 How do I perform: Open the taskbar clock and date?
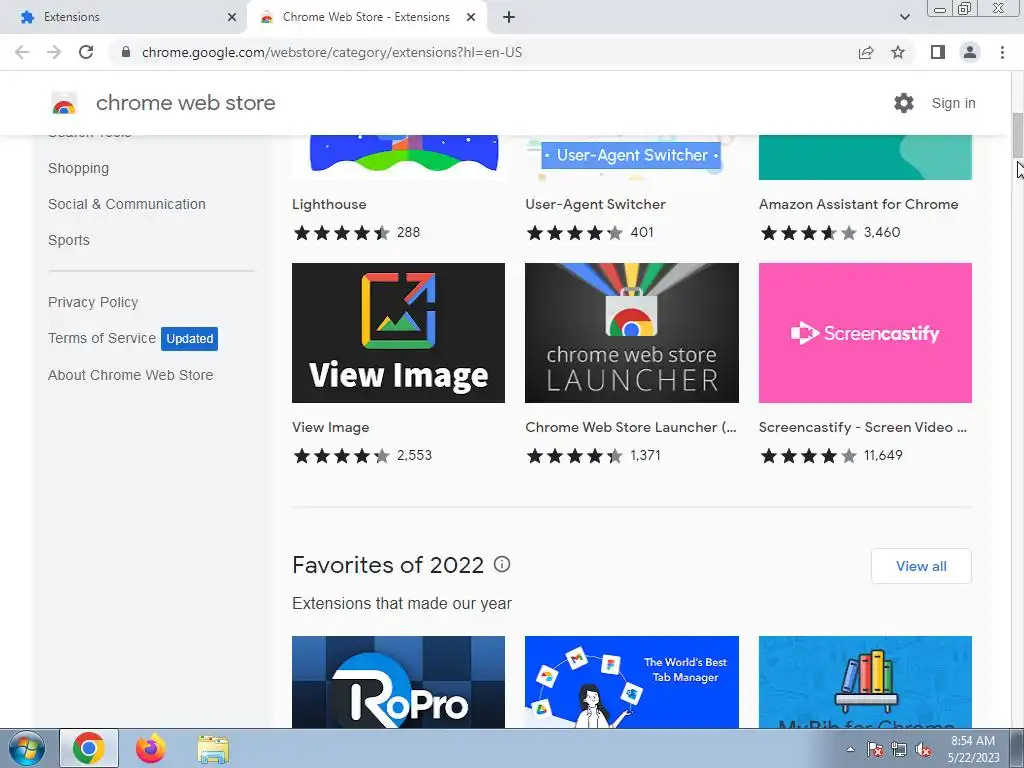pyautogui.click(x=973, y=749)
